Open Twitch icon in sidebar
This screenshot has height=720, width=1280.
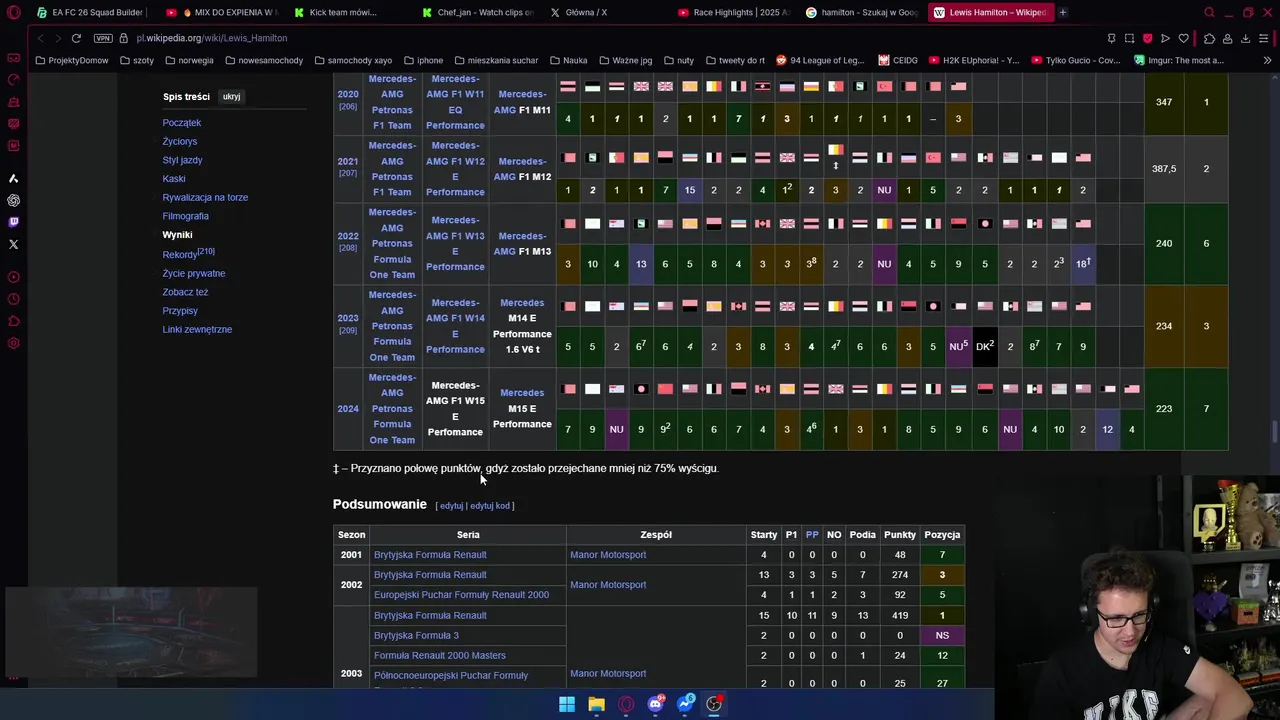click(13, 222)
